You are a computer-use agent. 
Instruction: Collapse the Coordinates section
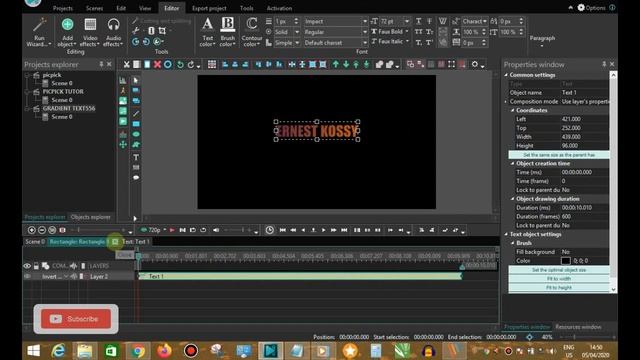tap(513, 110)
